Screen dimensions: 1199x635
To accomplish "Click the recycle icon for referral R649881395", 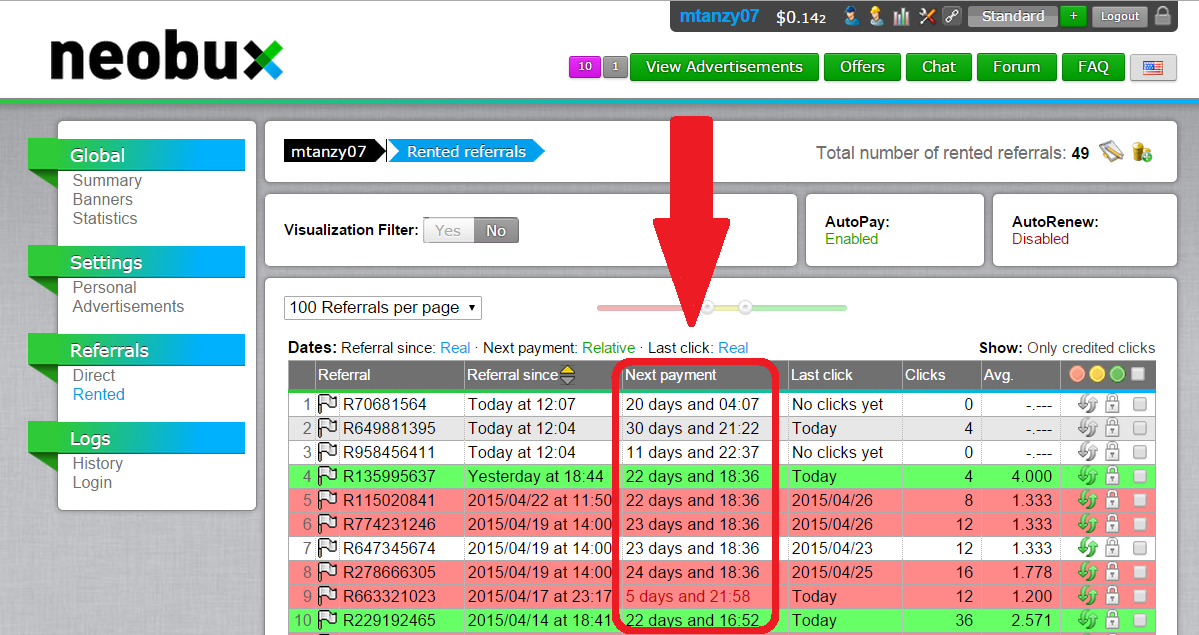I will tap(1087, 428).
